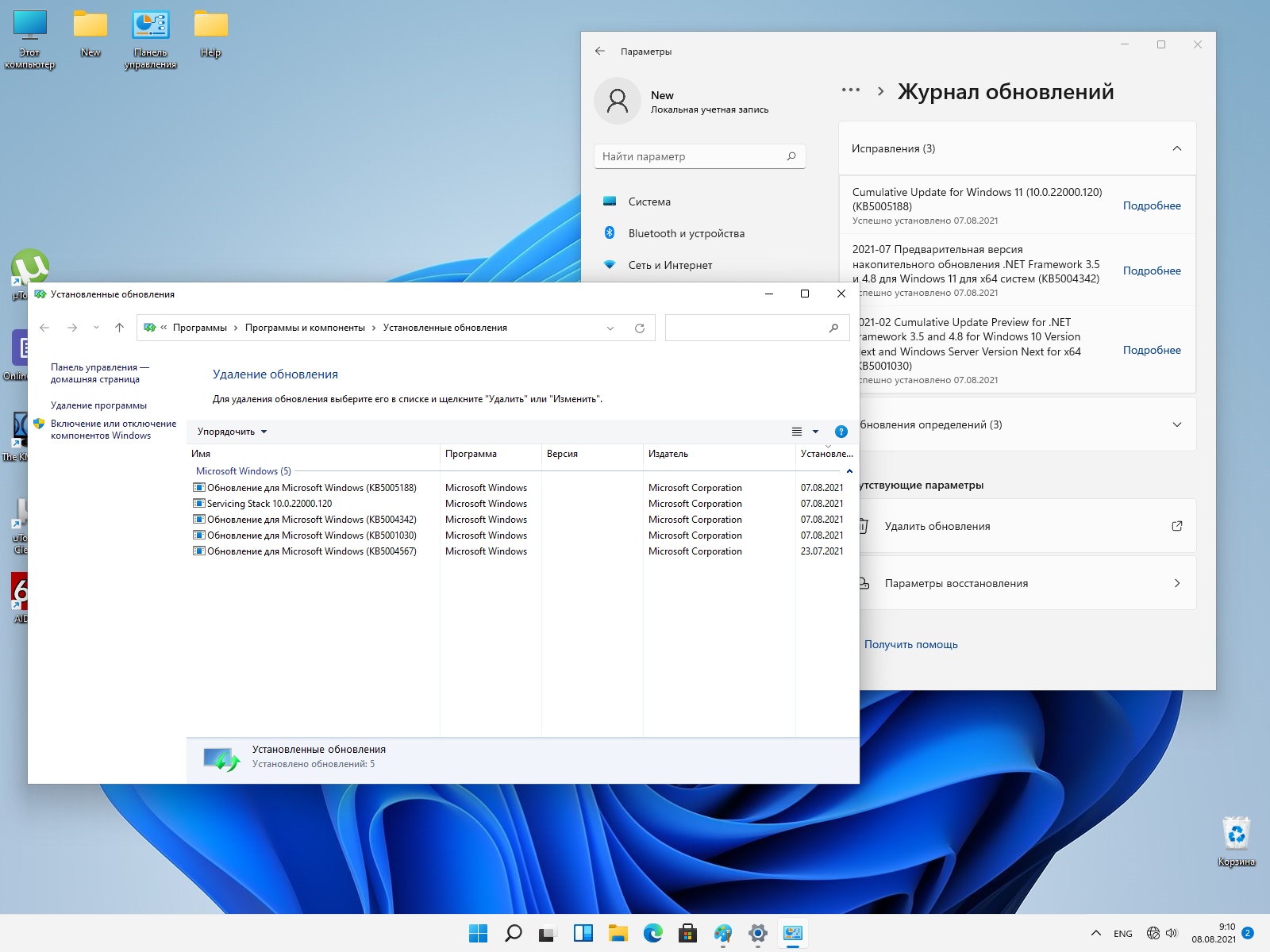Open help question mark in updates list
Image resolution: width=1270 pixels, height=952 pixels.
tap(841, 432)
